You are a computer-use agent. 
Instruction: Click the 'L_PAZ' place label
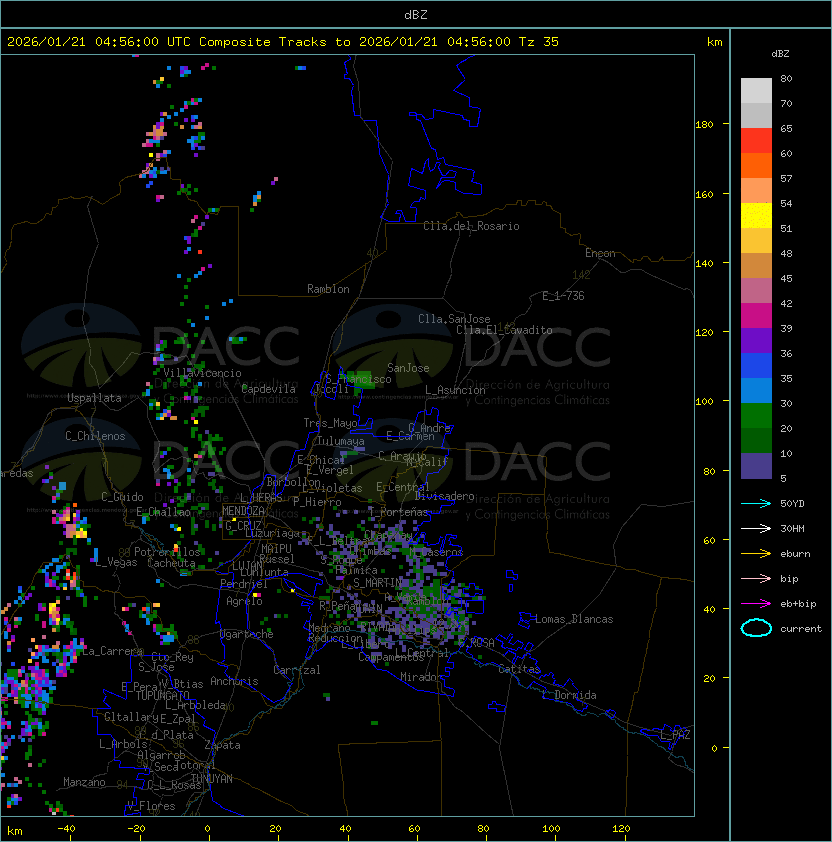click(x=675, y=735)
